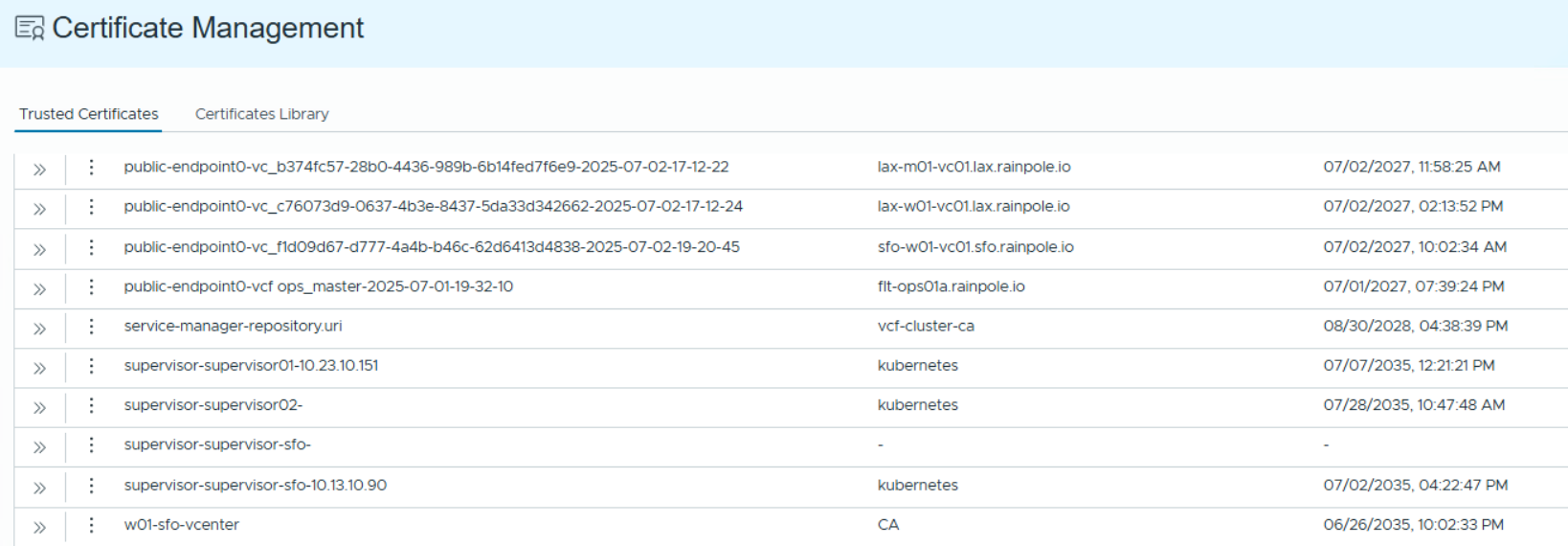Expand the w01-sfo-vcenter certificate details
This screenshot has width=1568, height=546.
click(x=39, y=527)
